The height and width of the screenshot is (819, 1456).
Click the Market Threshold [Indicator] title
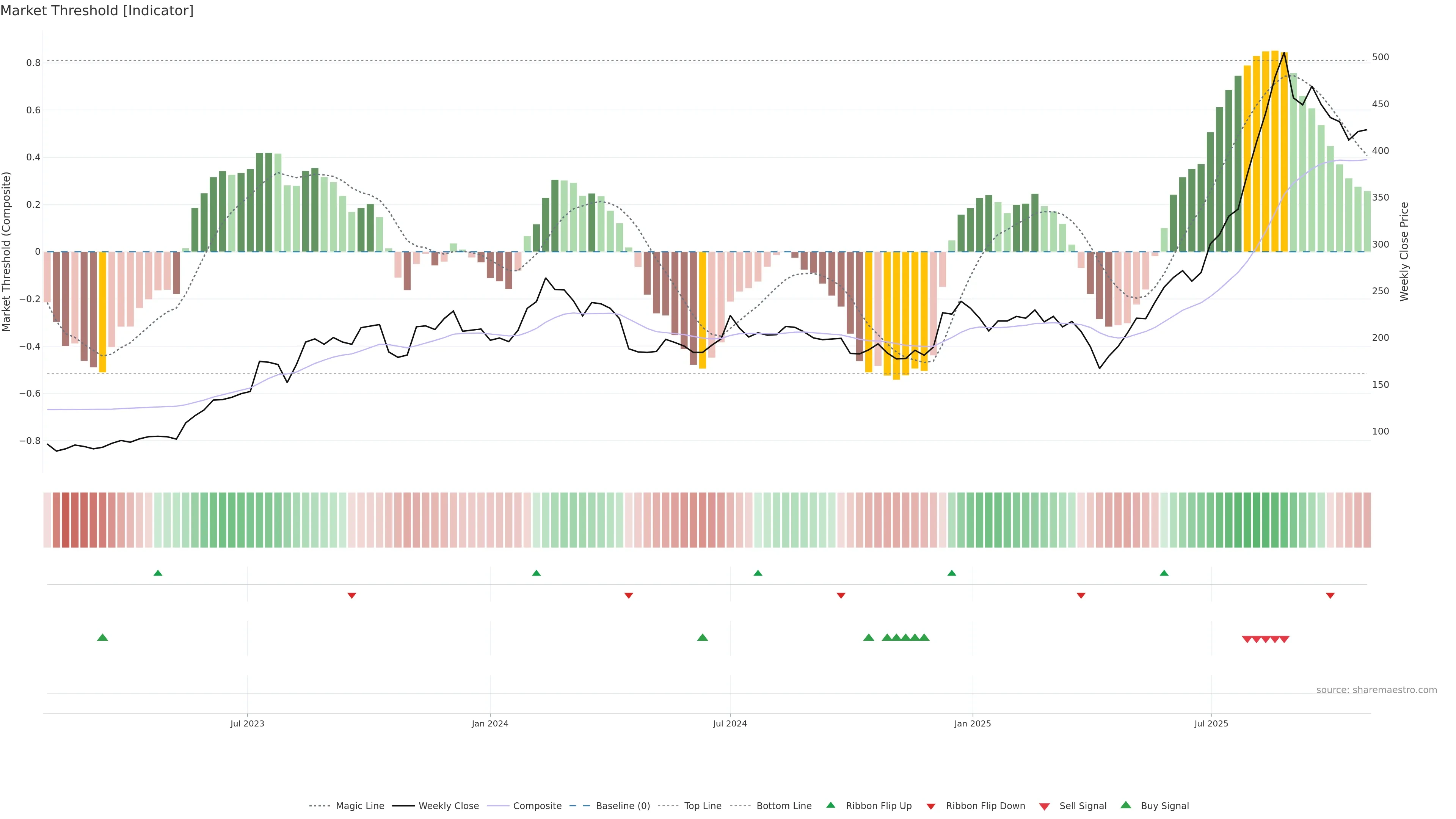(97, 11)
